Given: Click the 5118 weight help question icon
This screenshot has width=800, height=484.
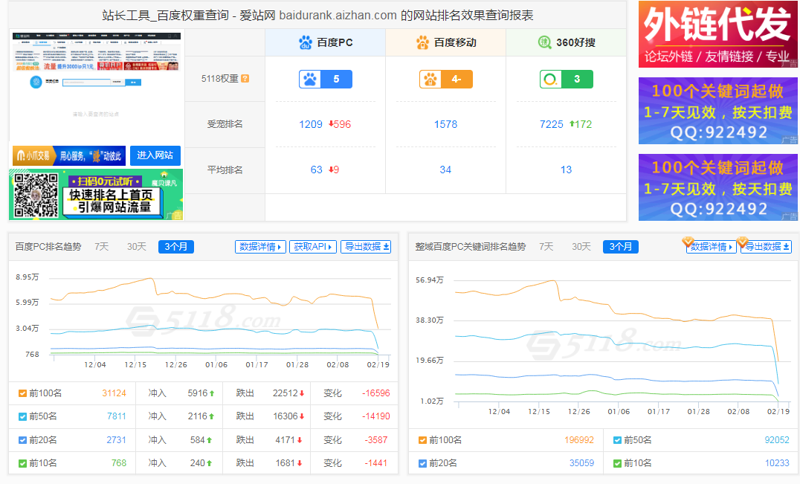Looking at the screenshot, I should (x=245, y=79).
